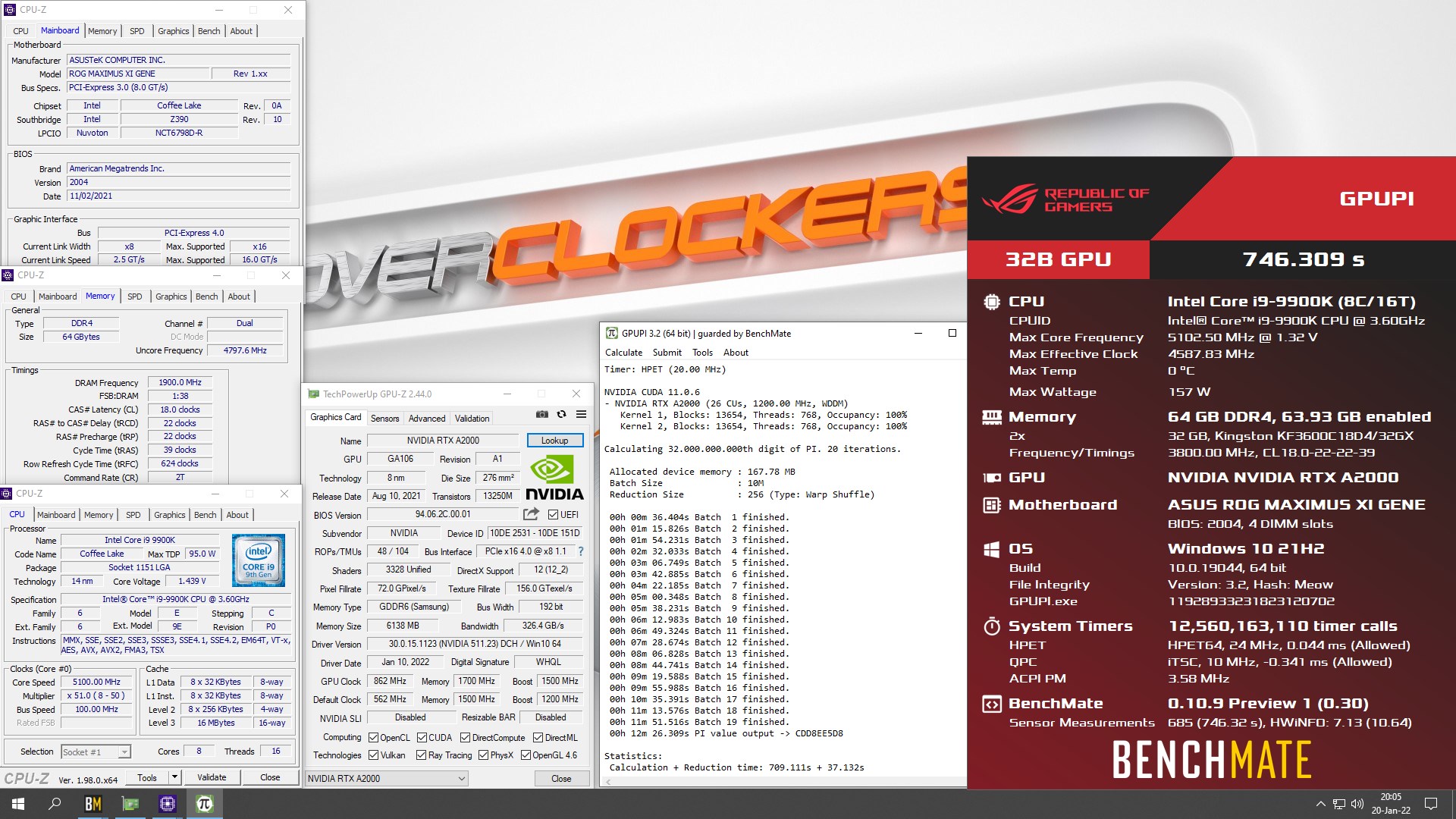The height and width of the screenshot is (819, 1456).
Task: Open the volume tray icon
Action: (x=1357, y=804)
